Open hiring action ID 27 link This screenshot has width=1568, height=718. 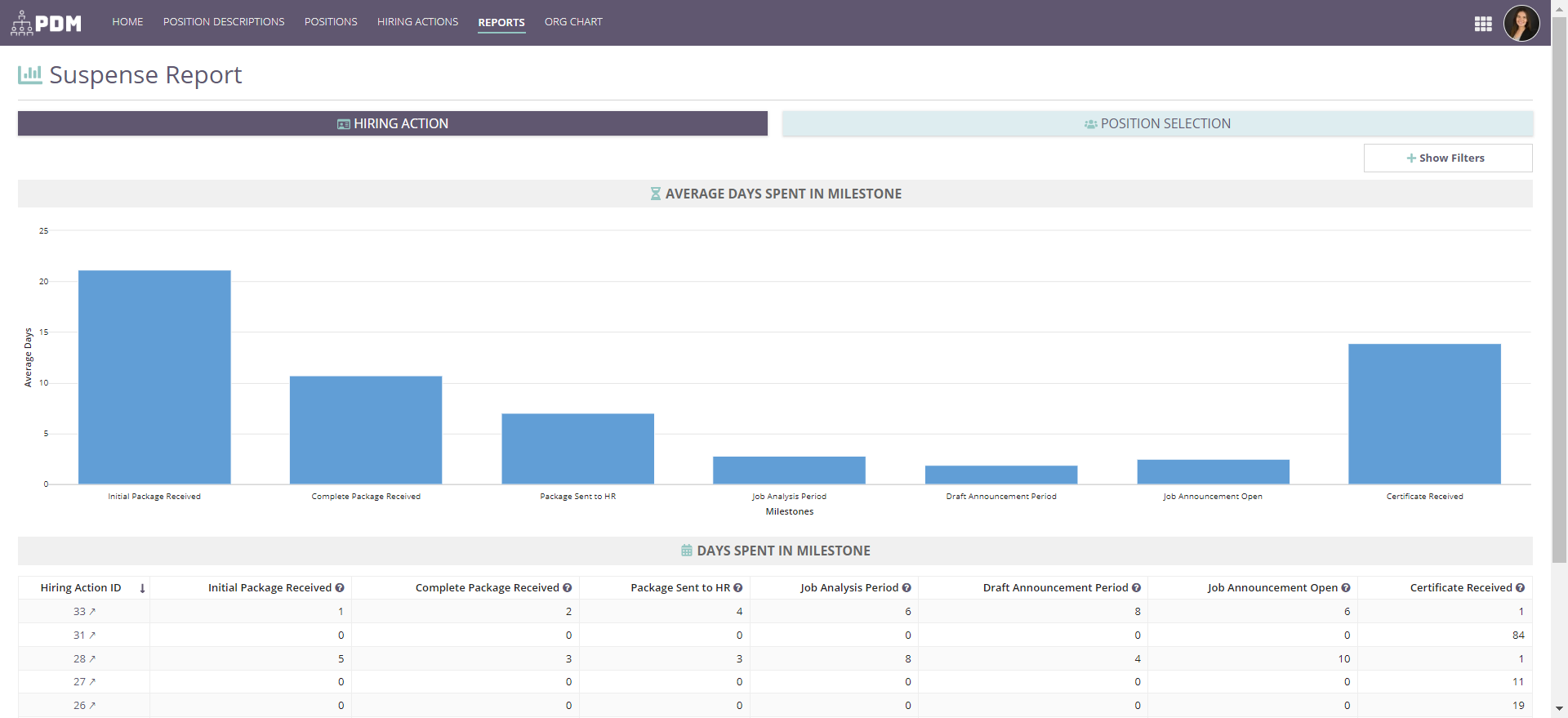[79, 682]
